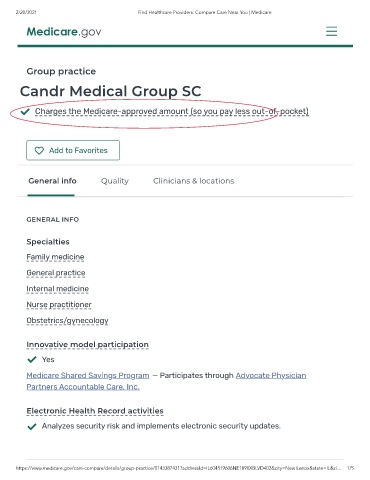Show definition of General practice
This screenshot has height=480, width=370.
56,273
